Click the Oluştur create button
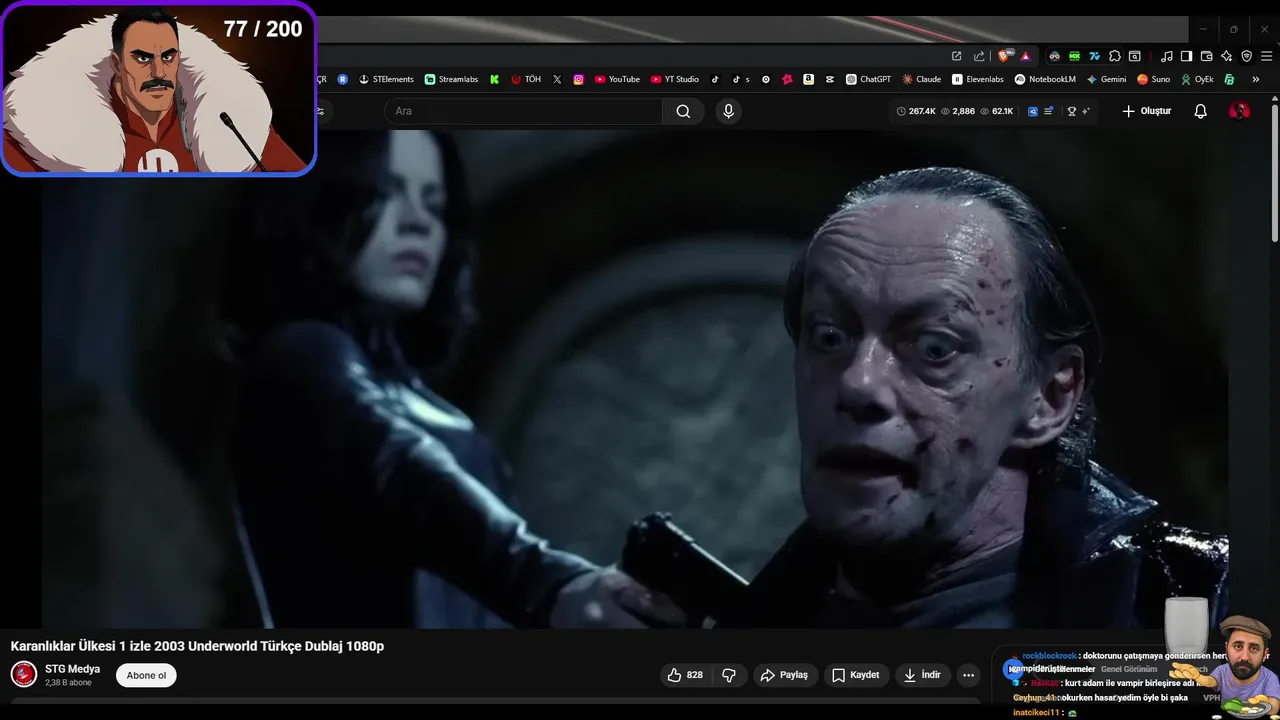 point(1147,111)
